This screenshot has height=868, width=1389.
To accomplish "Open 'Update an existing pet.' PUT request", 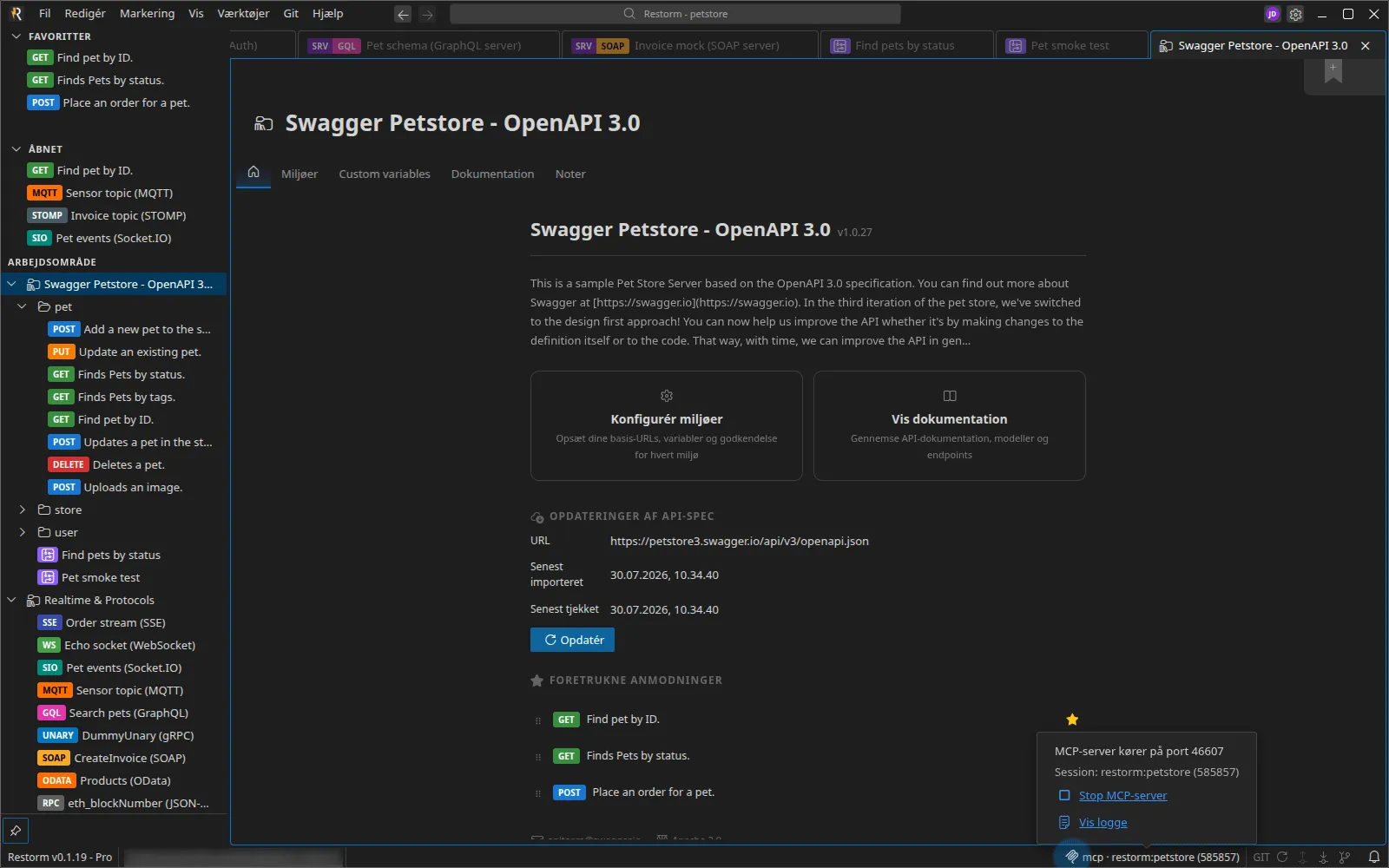I will (124, 352).
